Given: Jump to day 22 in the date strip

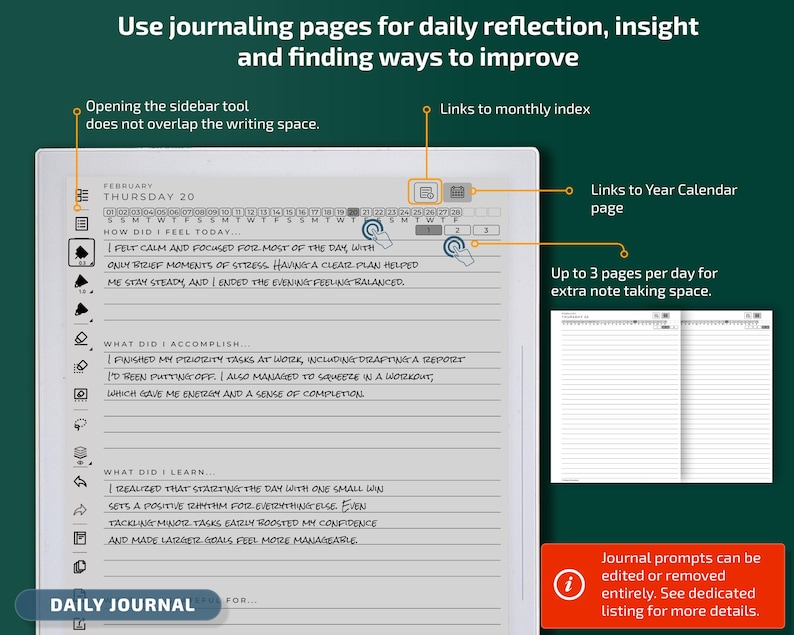Looking at the screenshot, I should tap(379, 212).
